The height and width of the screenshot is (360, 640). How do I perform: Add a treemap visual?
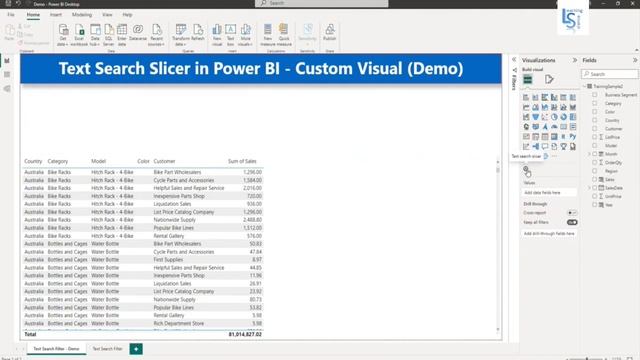coord(573,117)
